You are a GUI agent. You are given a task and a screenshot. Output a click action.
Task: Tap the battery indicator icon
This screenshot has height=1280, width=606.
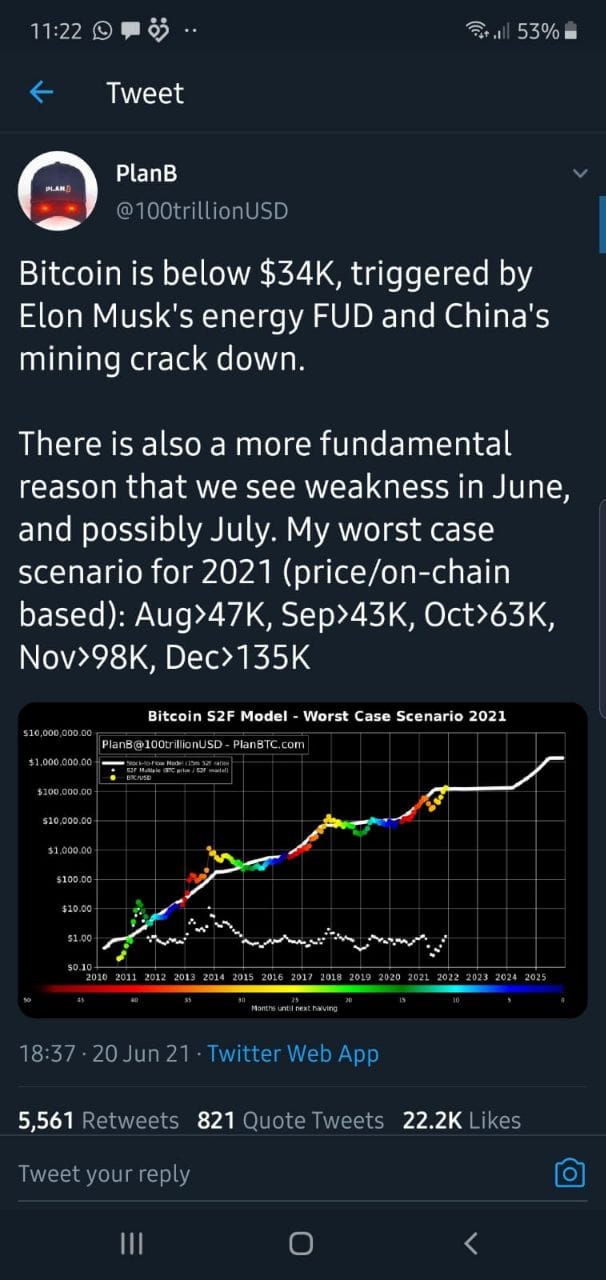tap(571, 31)
